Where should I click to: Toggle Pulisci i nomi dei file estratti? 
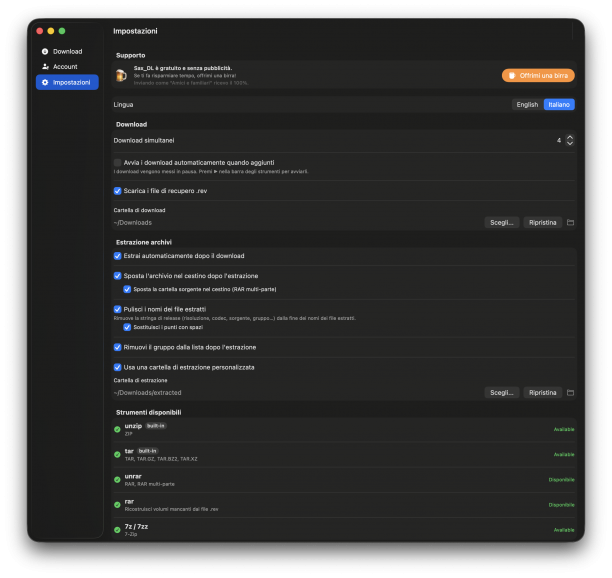pyautogui.click(x=117, y=309)
